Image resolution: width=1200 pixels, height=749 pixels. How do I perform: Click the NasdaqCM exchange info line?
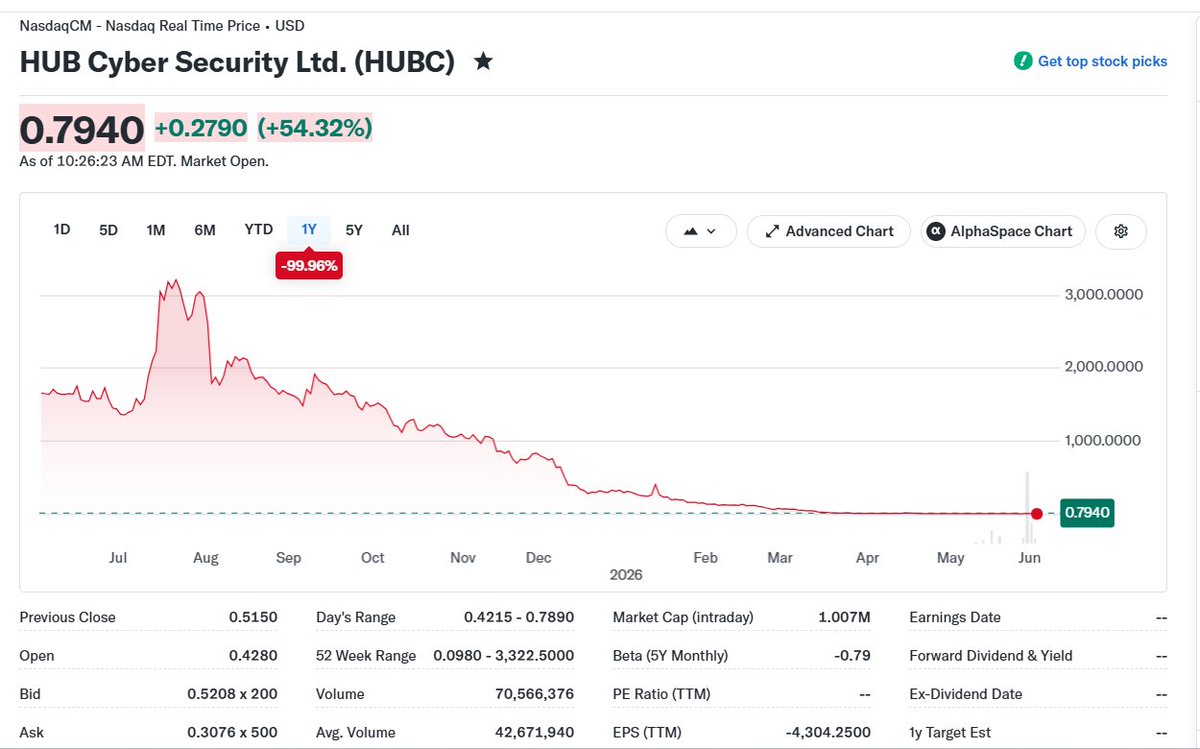(x=162, y=25)
